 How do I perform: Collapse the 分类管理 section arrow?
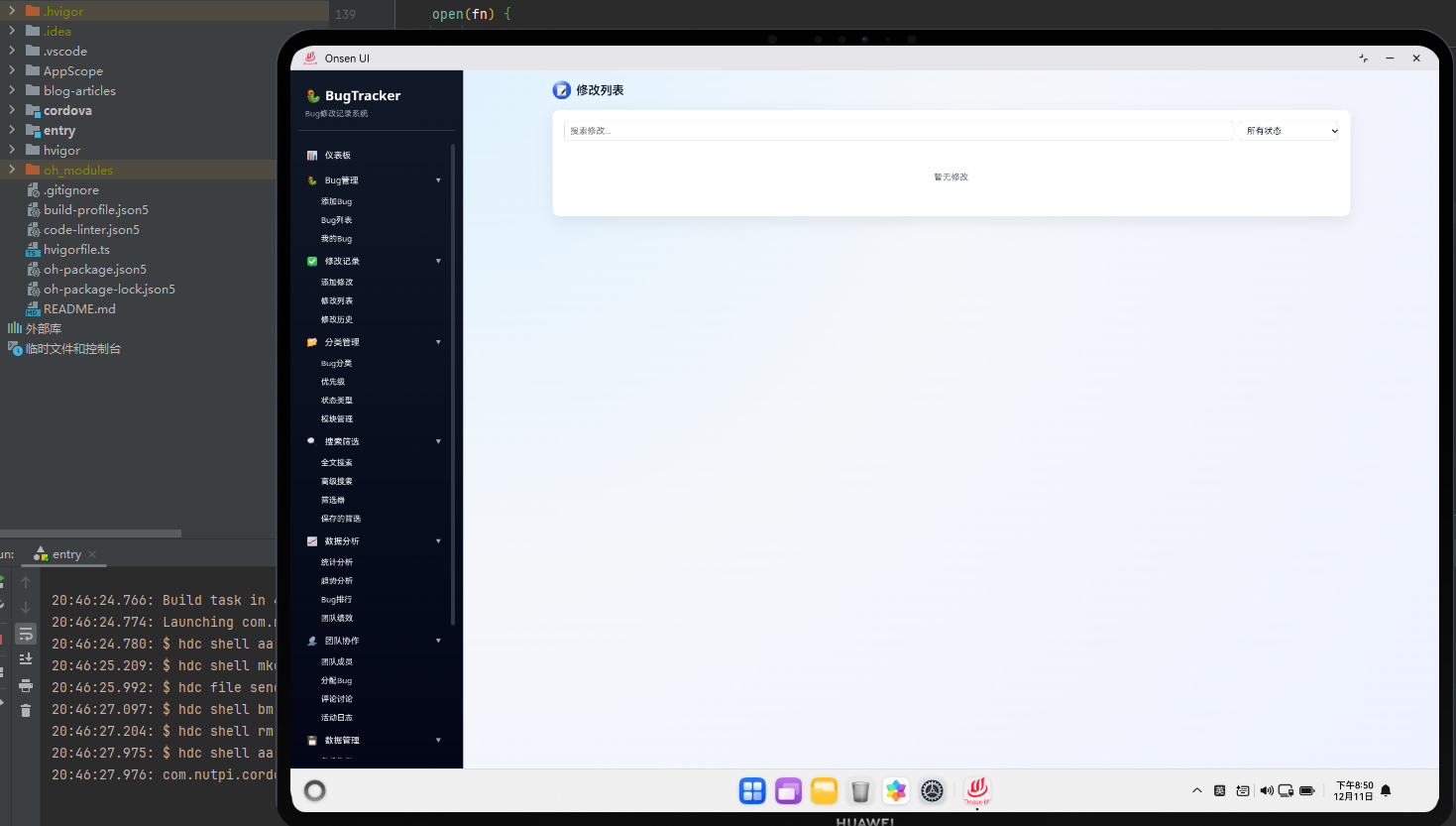click(438, 342)
